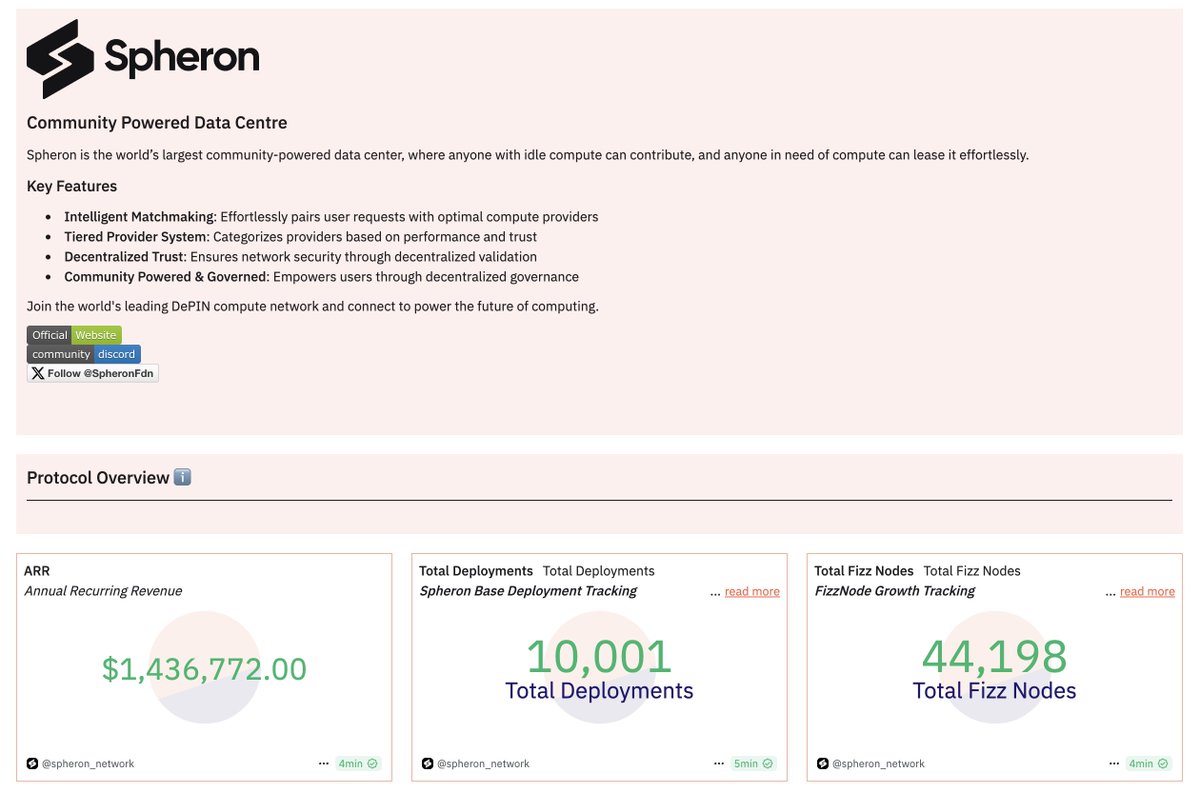The height and width of the screenshot is (793, 1200).
Task: Click the Community Powered & Governed bullet
Action: coord(321,277)
